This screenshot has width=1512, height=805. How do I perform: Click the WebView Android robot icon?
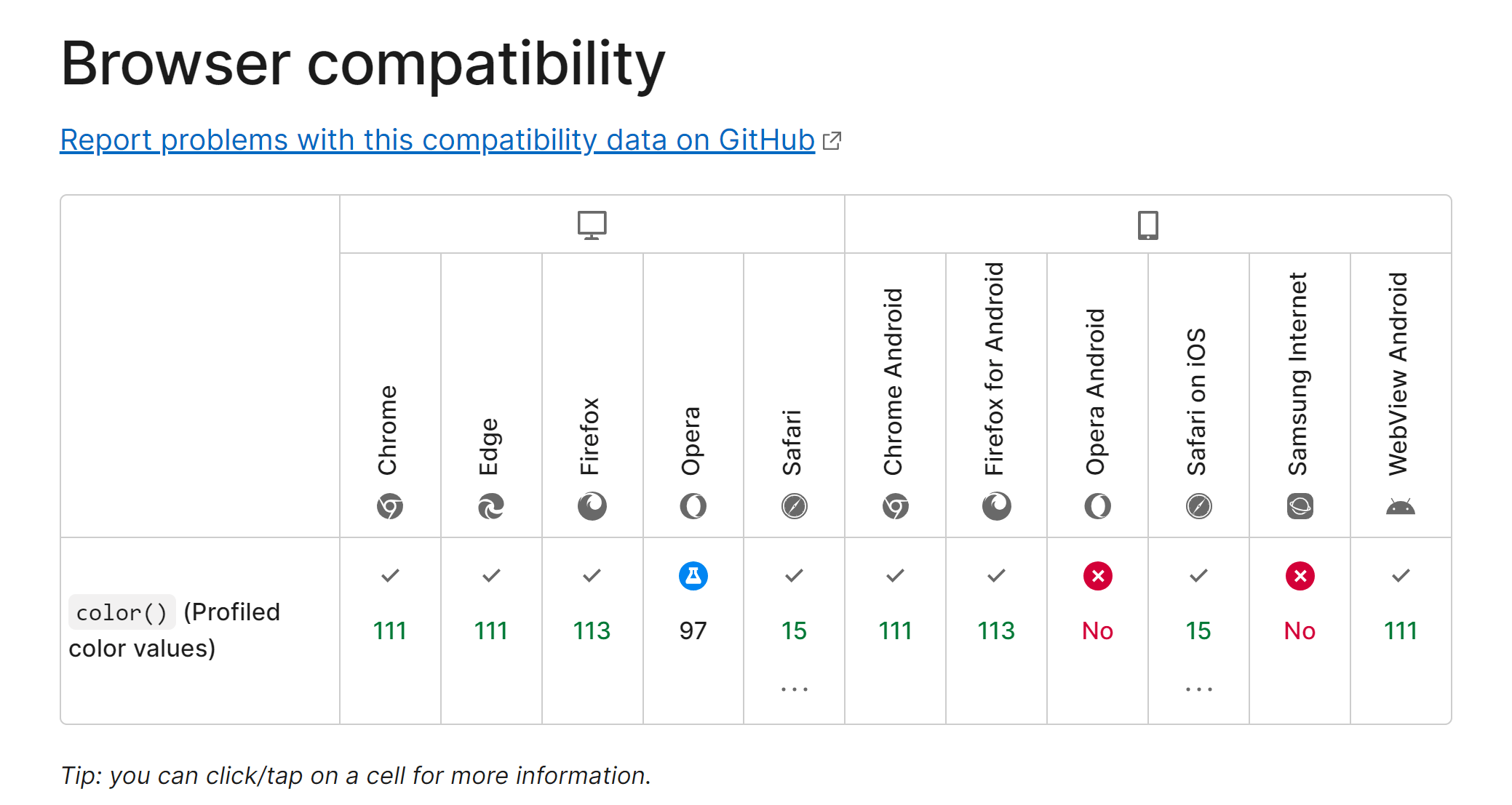(x=1401, y=506)
